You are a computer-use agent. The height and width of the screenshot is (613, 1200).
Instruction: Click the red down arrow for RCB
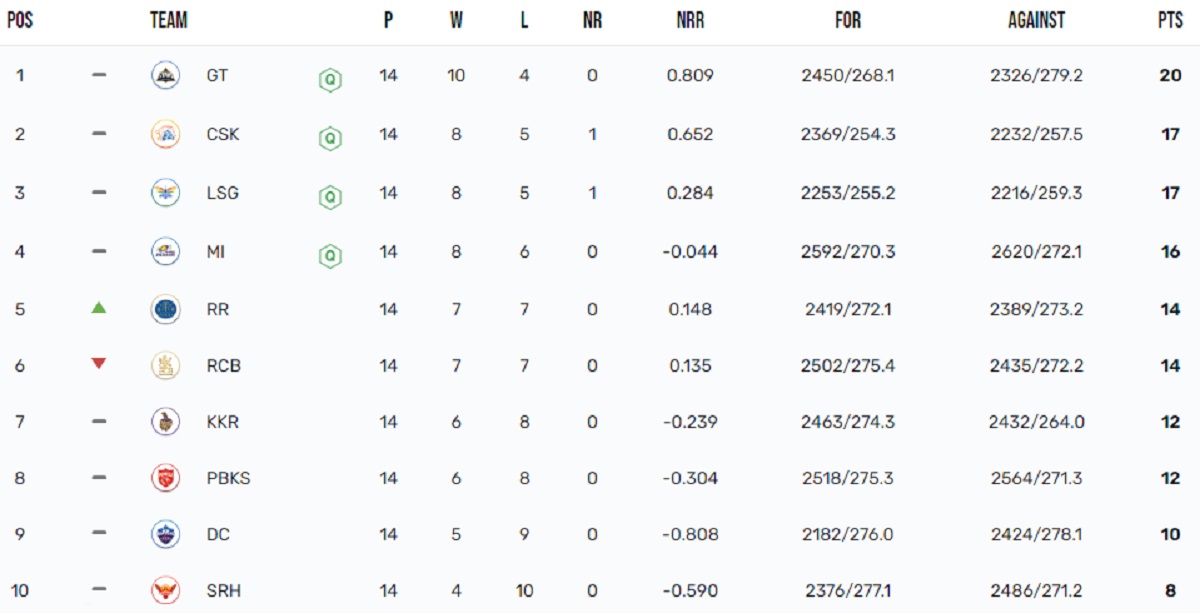pos(98,364)
